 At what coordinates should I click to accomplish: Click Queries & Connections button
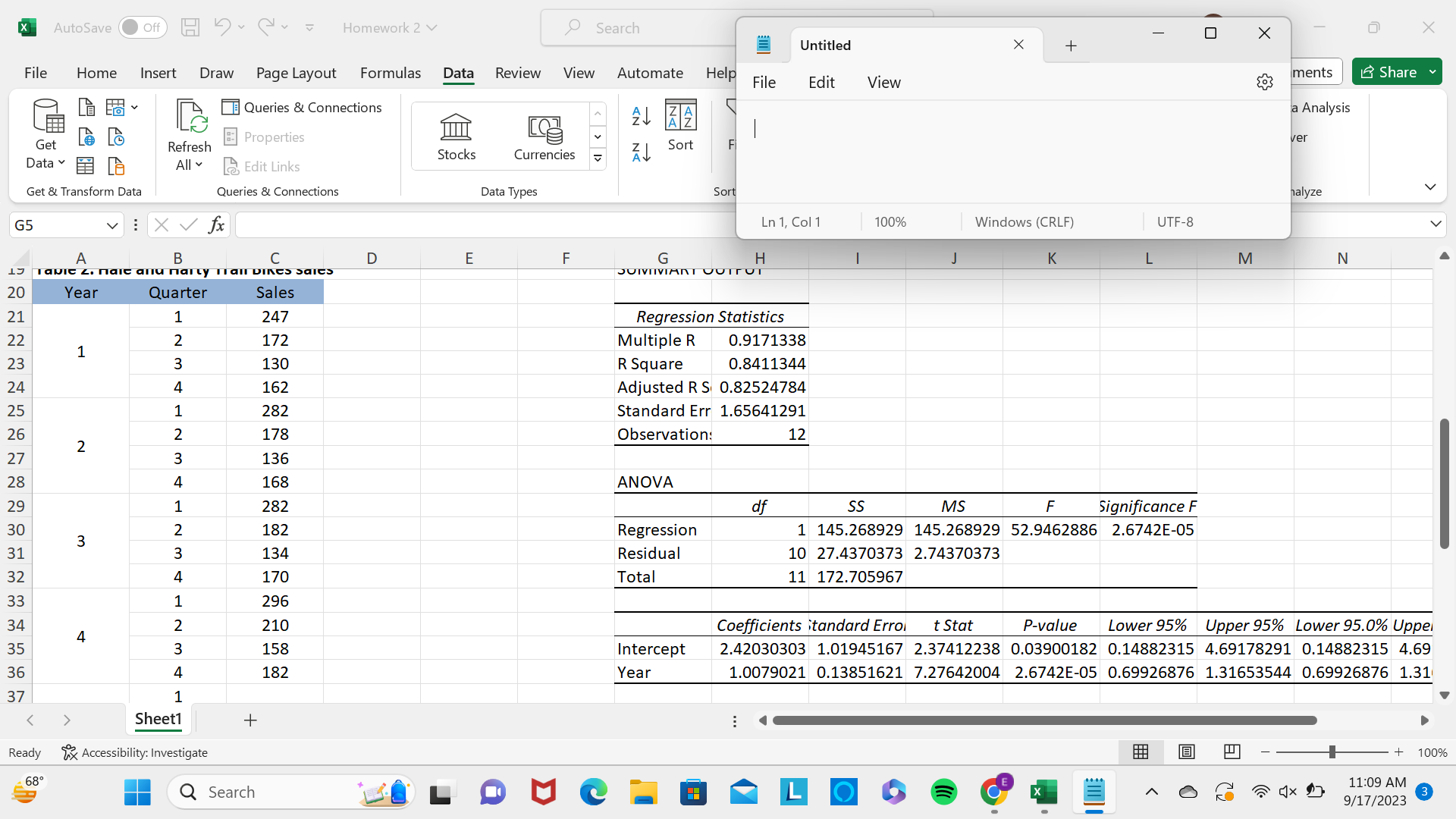tap(302, 107)
